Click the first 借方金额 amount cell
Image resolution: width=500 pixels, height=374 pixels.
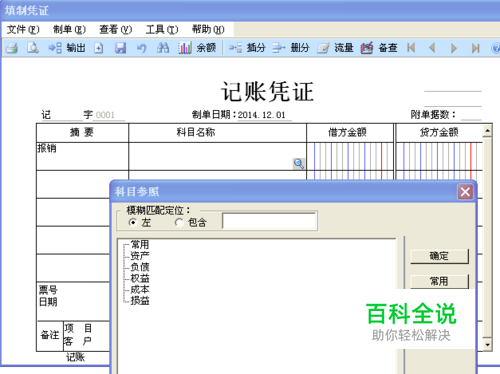(350, 157)
